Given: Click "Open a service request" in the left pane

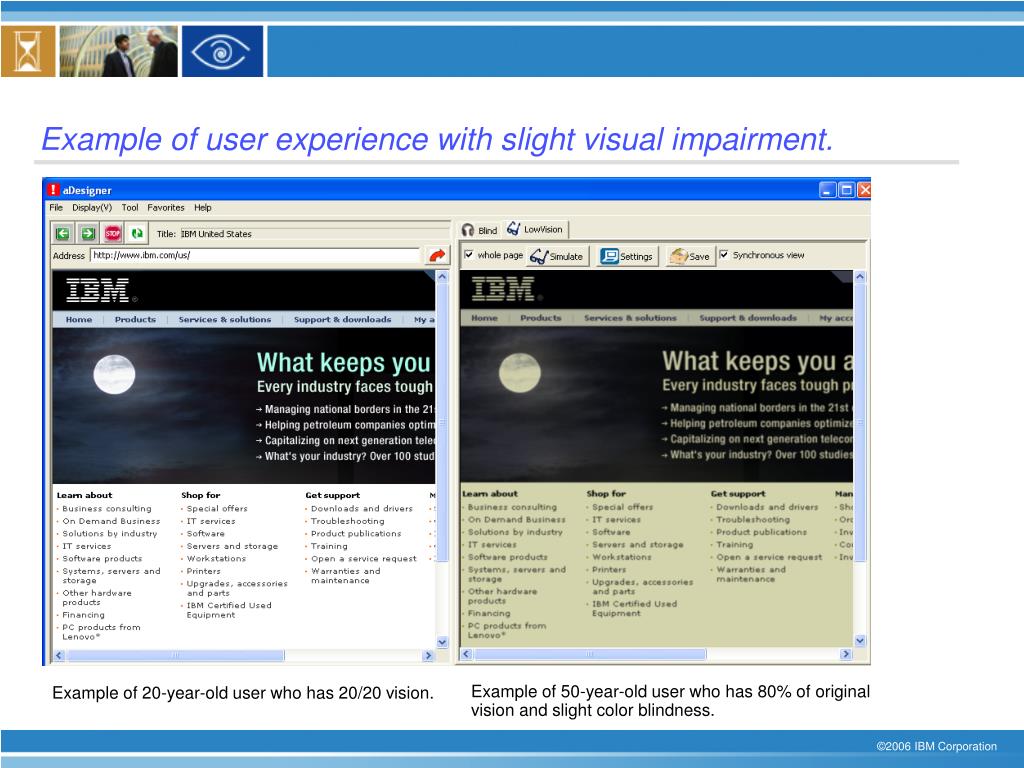Looking at the screenshot, I should [x=364, y=558].
